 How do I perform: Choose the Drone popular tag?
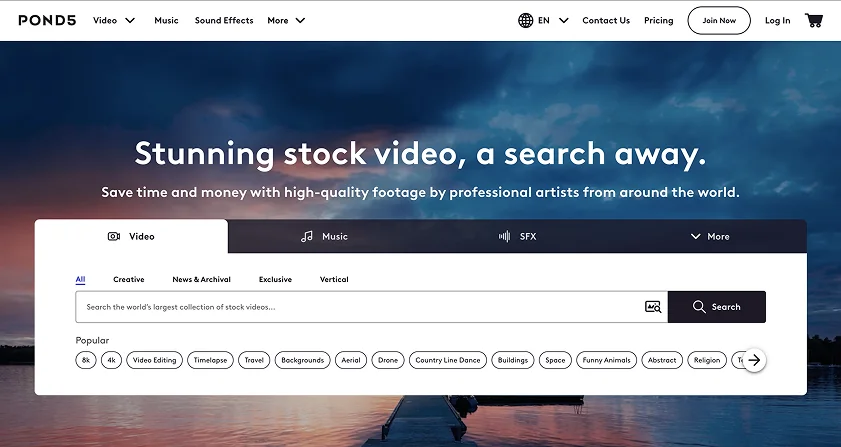388,360
